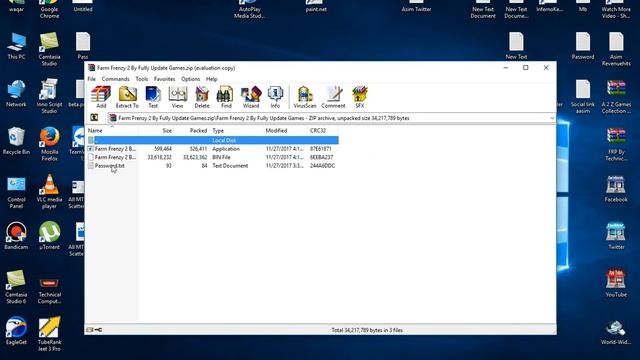The height and width of the screenshot is (360, 640).
Task: Select the Delete toolbar icon
Action: 202,97
